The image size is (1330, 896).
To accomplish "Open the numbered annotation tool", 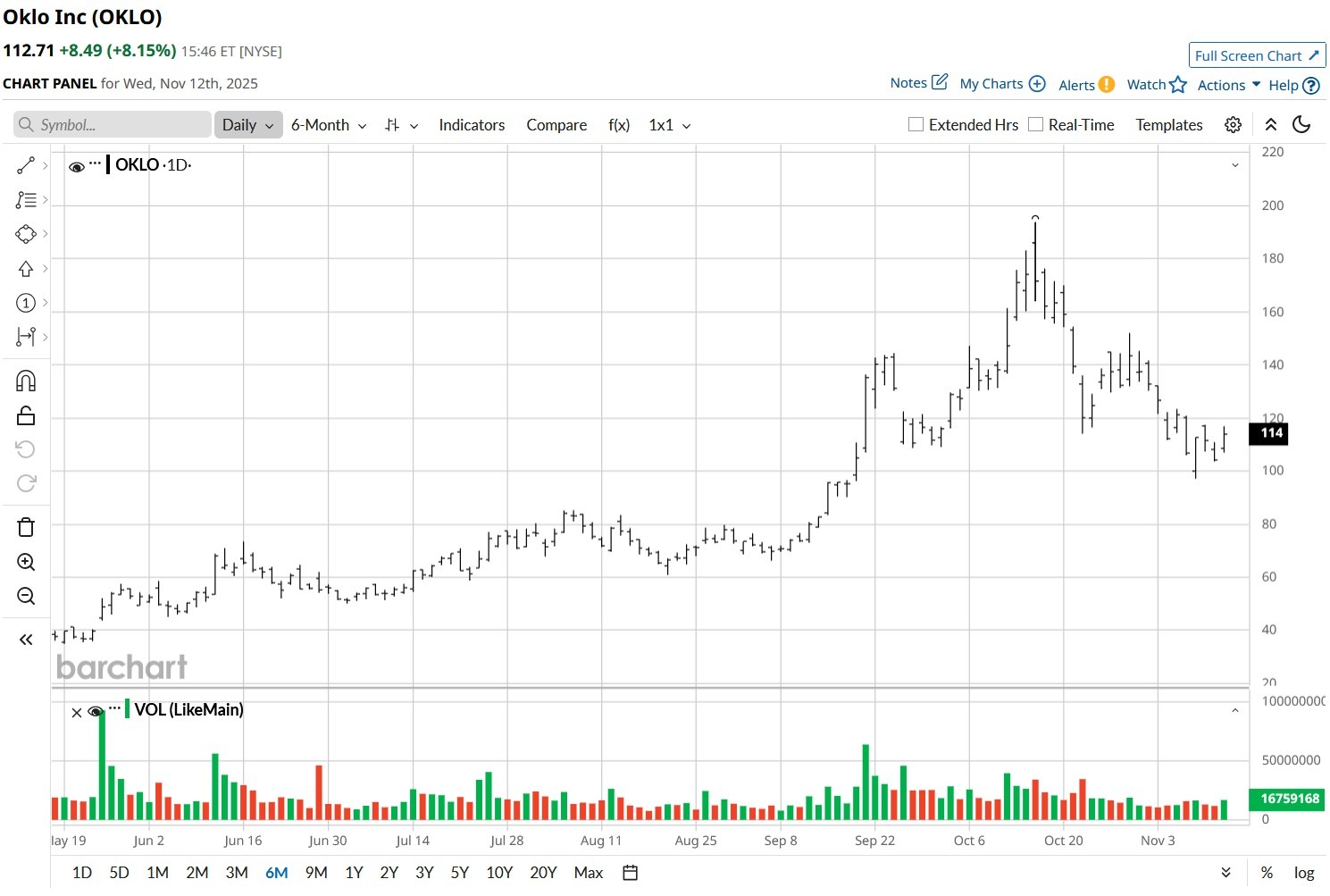I will [26, 303].
